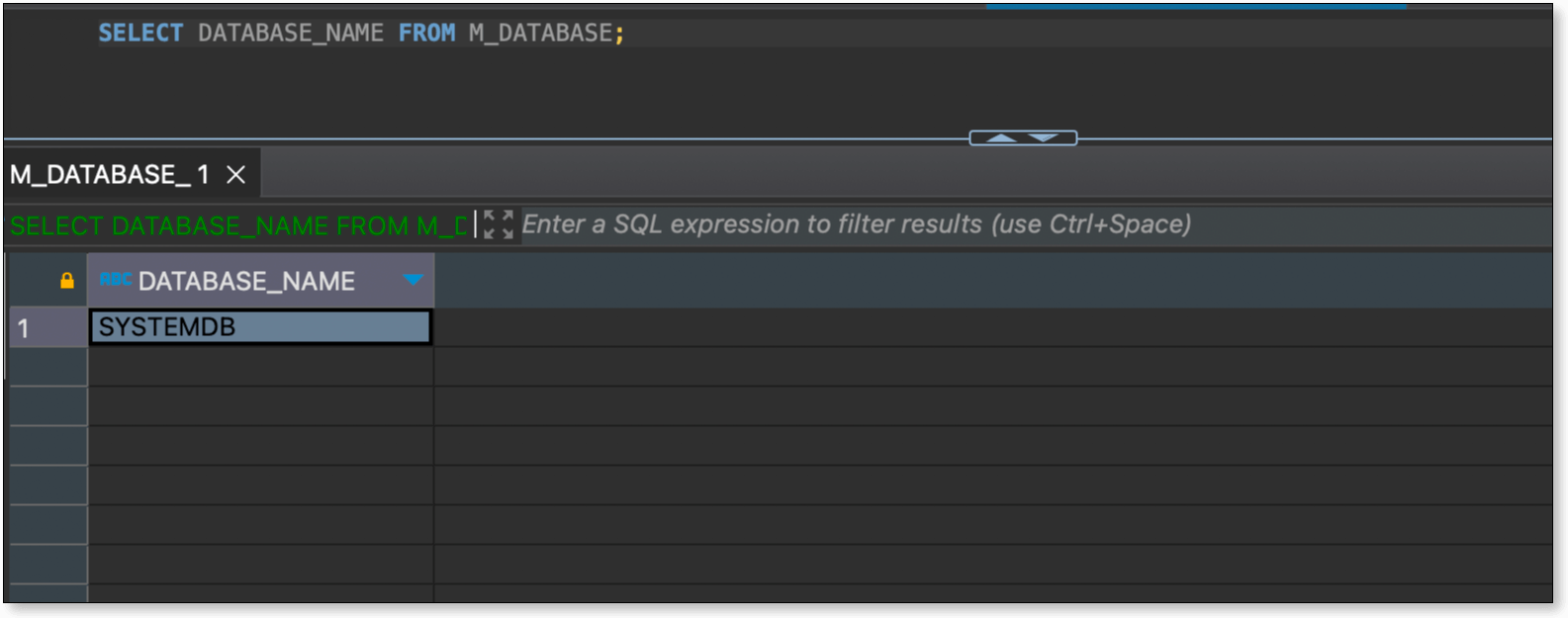The width and height of the screenshot is (1568, 618).
Task: Click the expand filter panel icon
Action: (499, 224)
